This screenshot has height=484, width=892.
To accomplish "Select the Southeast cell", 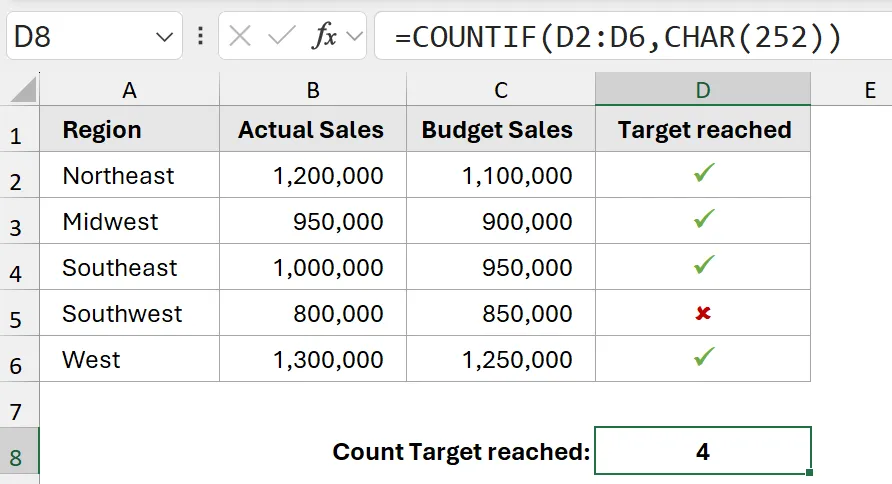I will (x=130, y=267).
